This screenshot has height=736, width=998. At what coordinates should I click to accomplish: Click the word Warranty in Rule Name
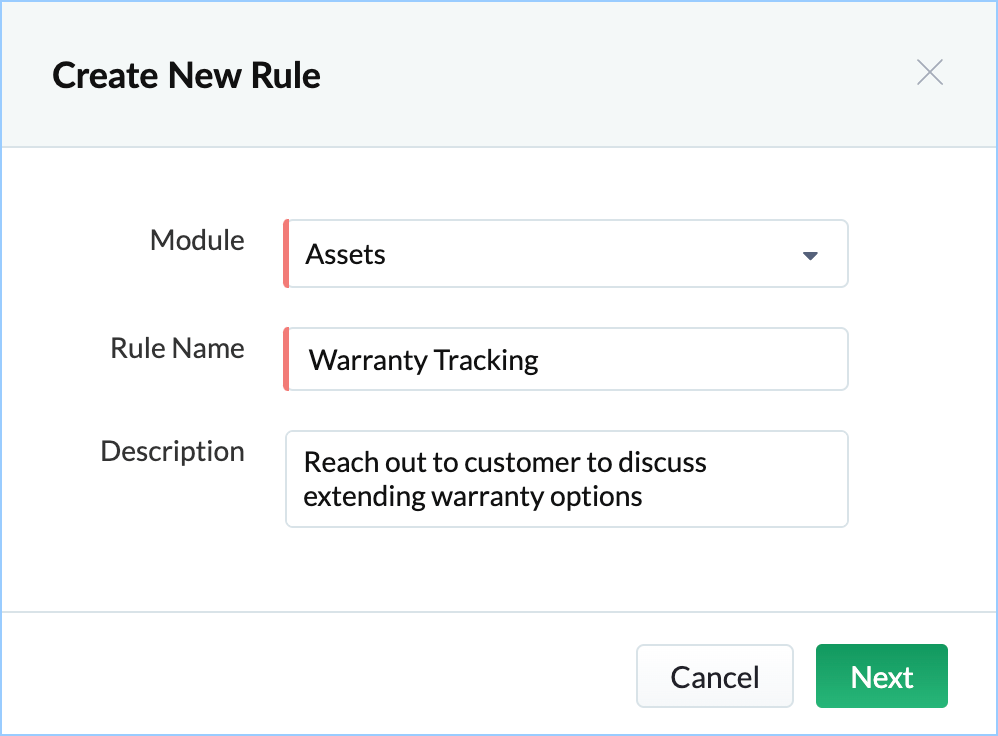pos(366,360)
